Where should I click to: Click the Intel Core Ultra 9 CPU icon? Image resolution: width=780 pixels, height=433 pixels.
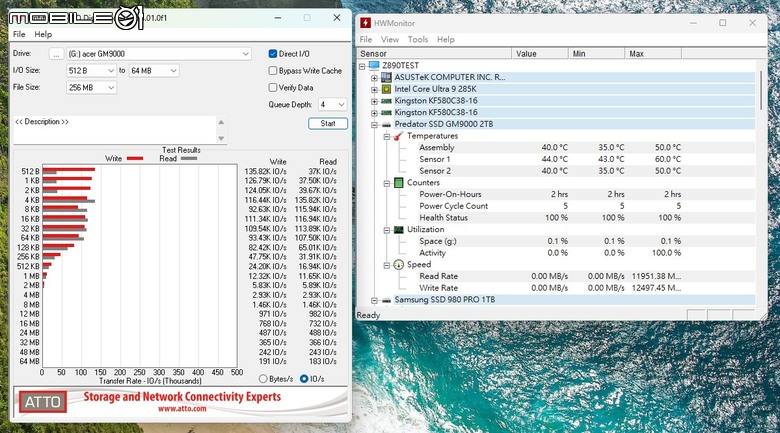point(386,89)
